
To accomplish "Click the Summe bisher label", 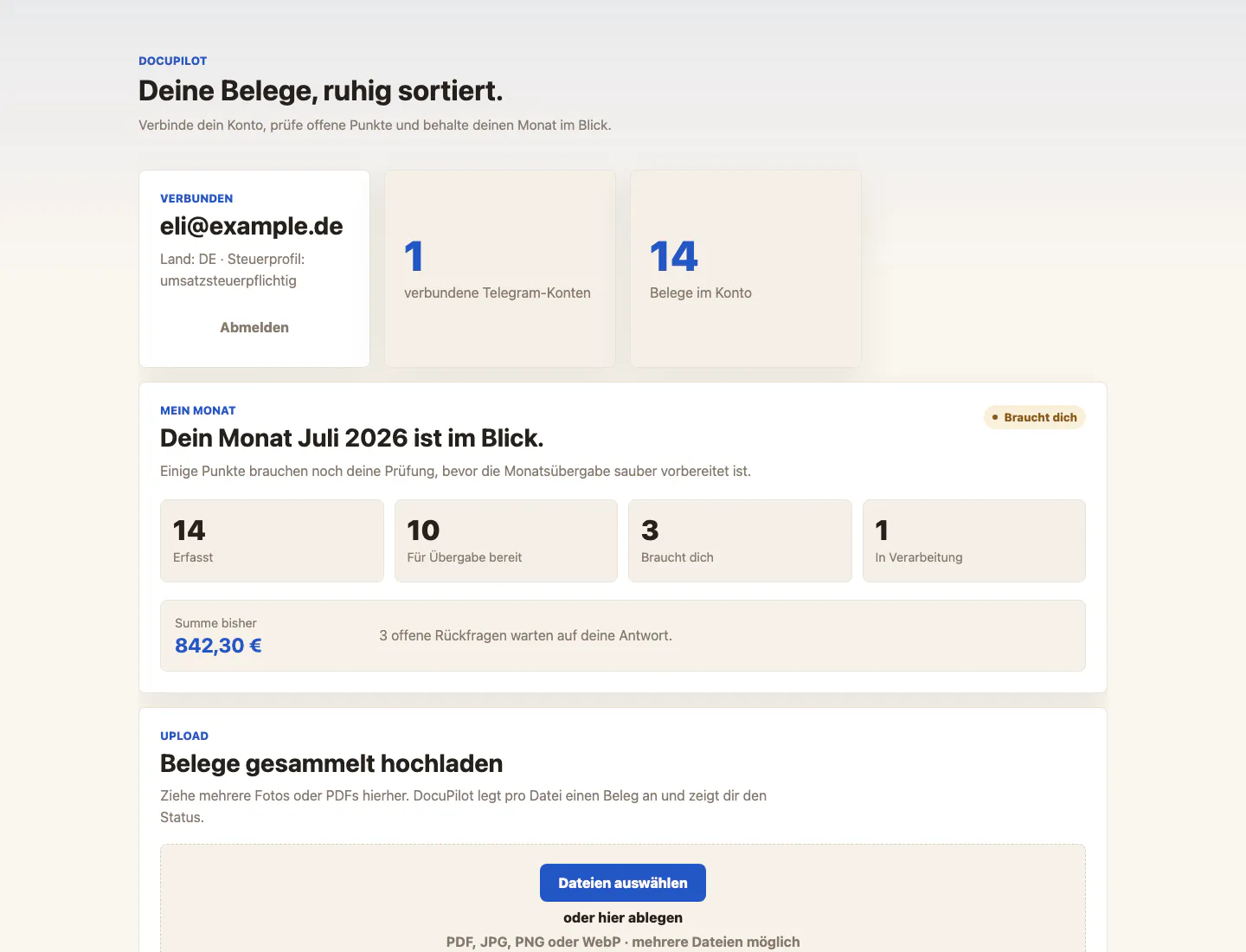I will point(215,623).
